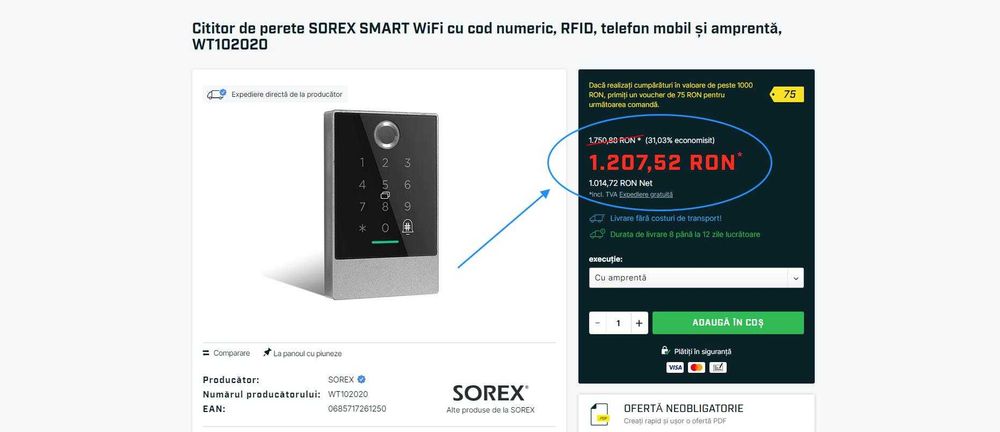Add product with ADAUGĂ ÎN COȘ button
The image size is (1000, 432).
(x=728, y=323)
